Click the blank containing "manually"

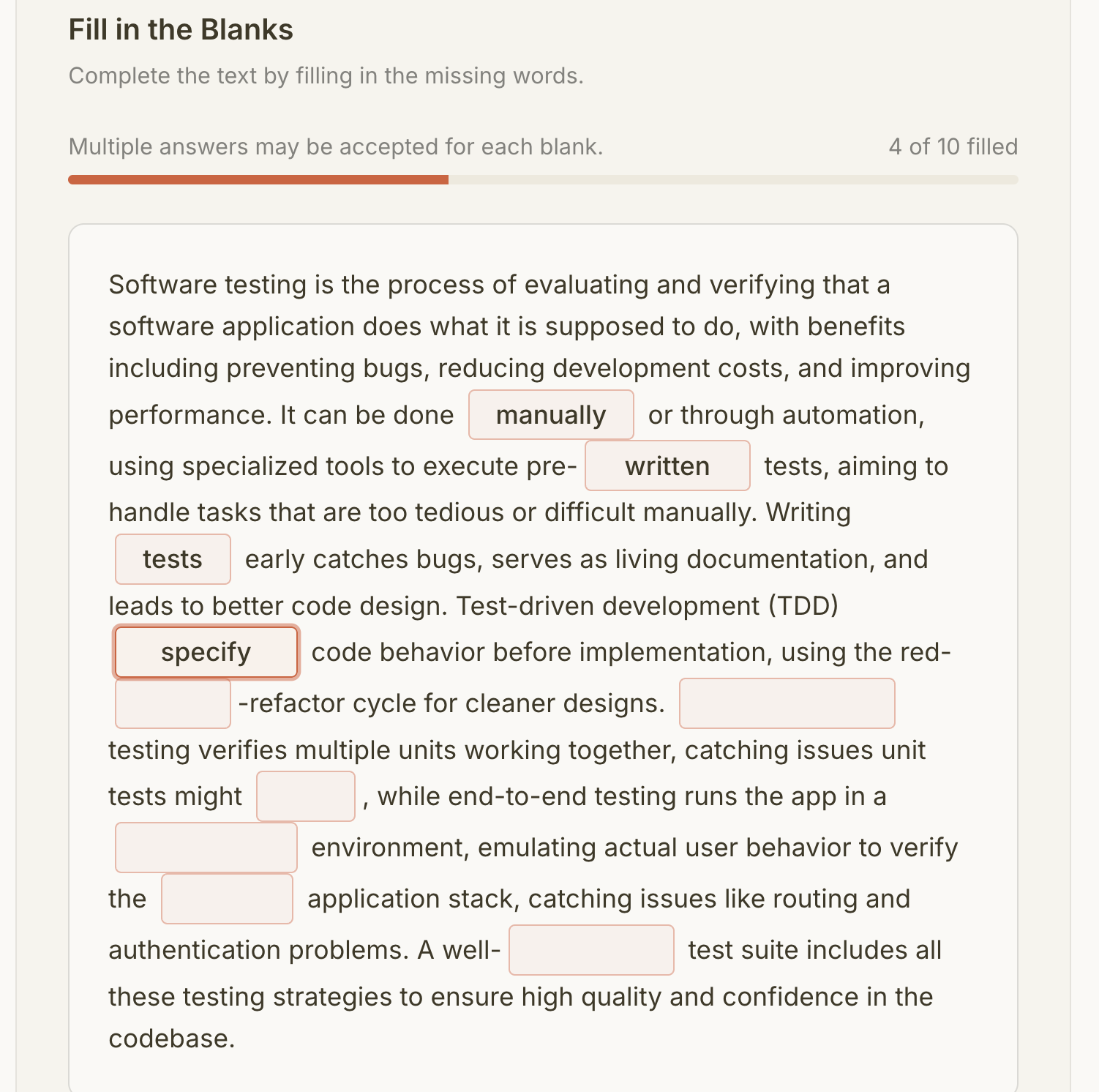point(551,415)
